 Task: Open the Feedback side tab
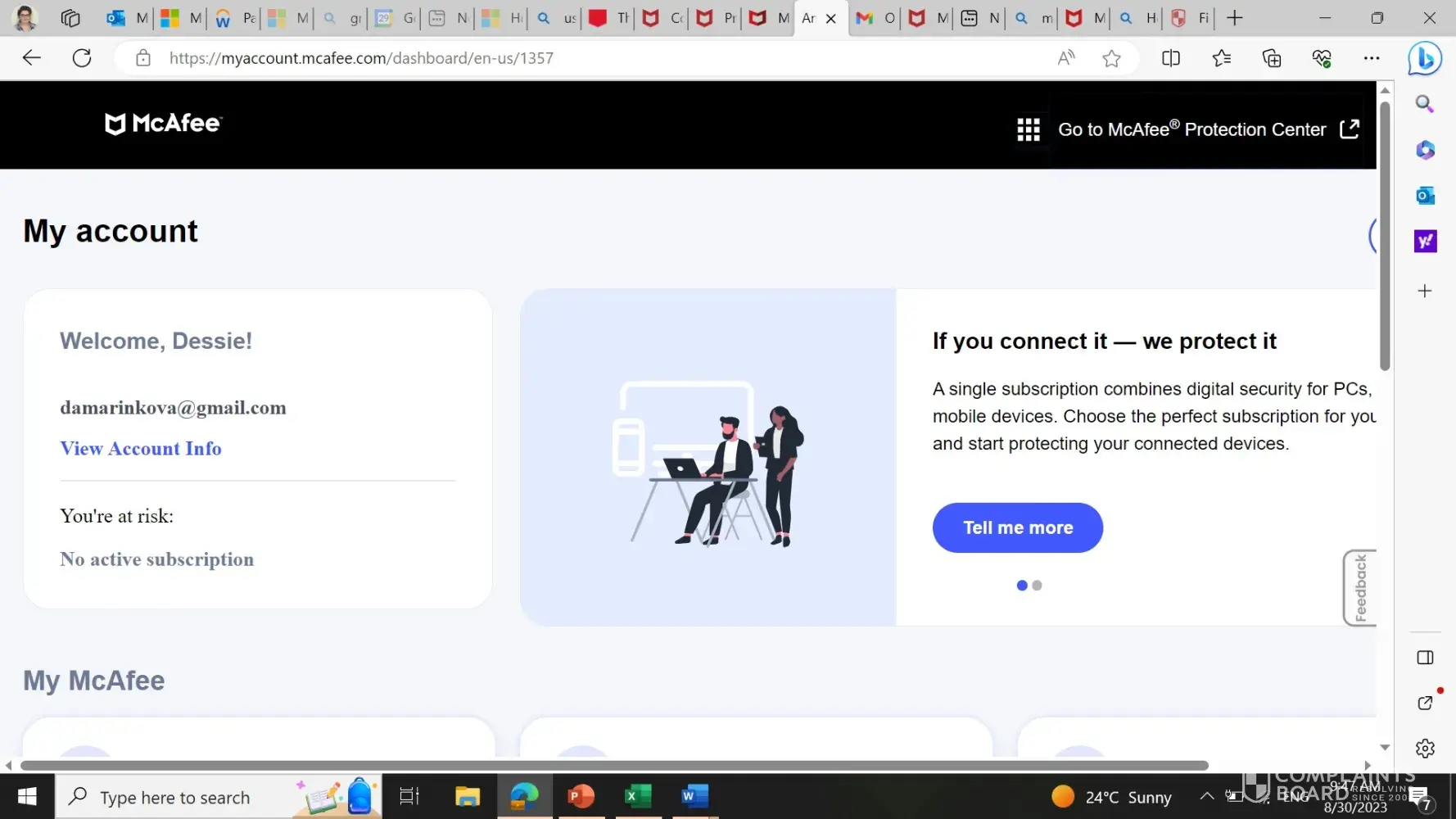pos(1360,588)
